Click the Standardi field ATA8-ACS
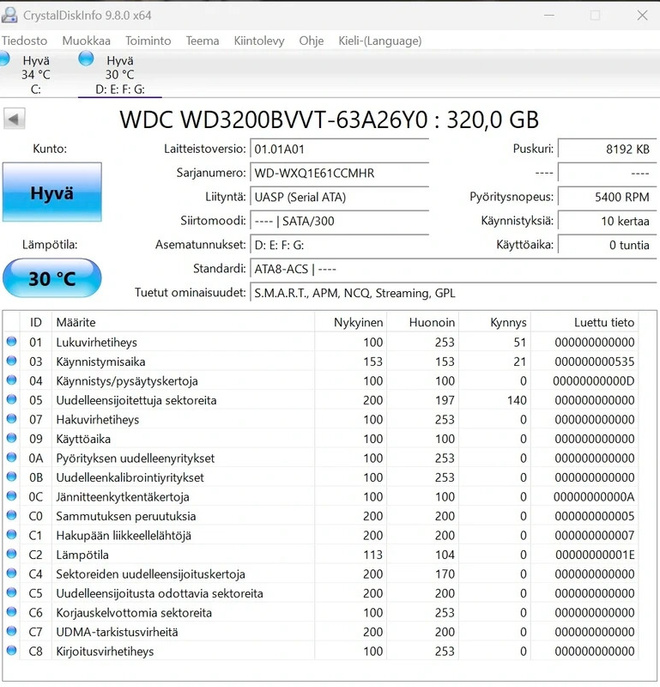 coord(453,269)
